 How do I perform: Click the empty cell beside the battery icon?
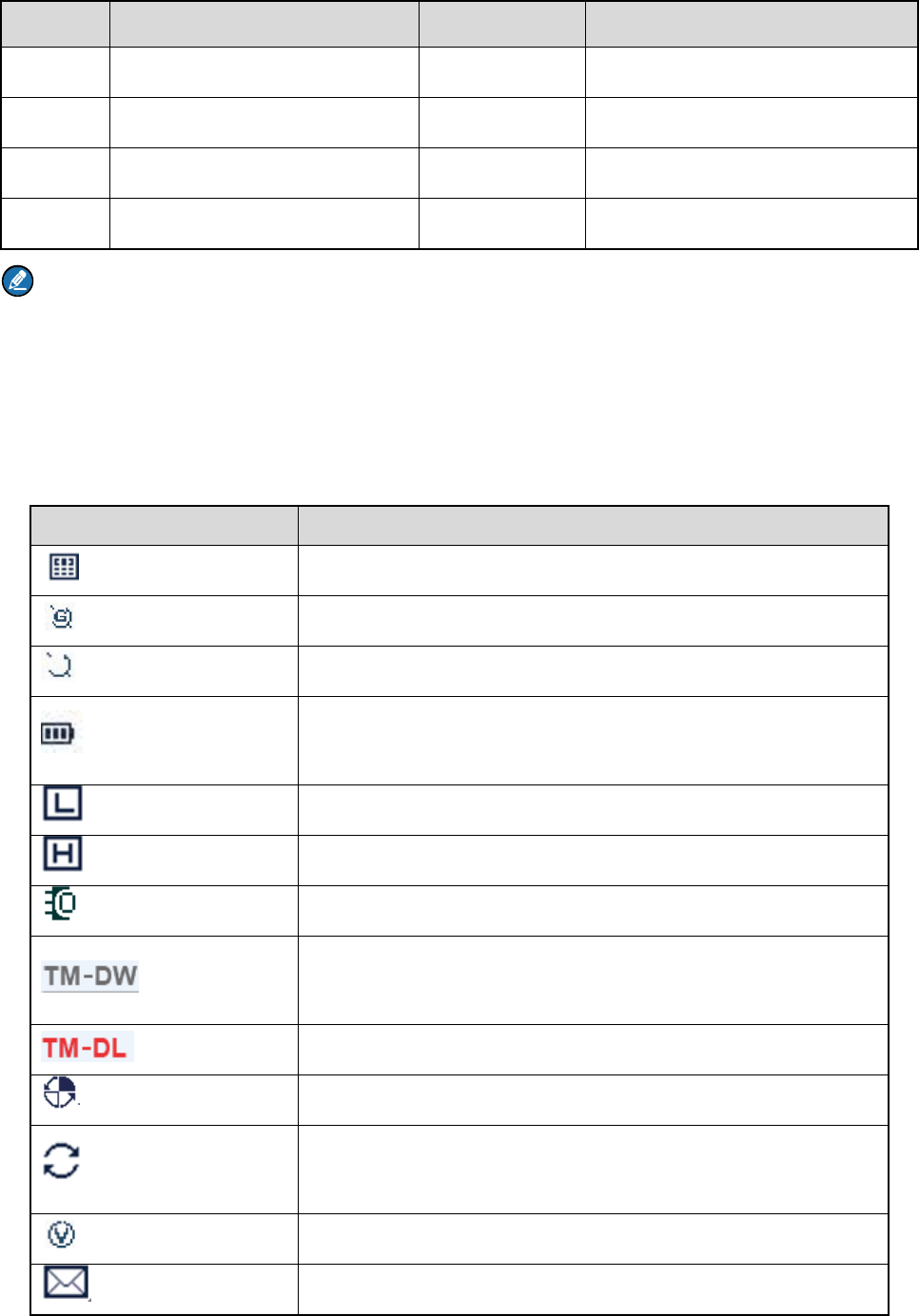(x=593, y=741)
